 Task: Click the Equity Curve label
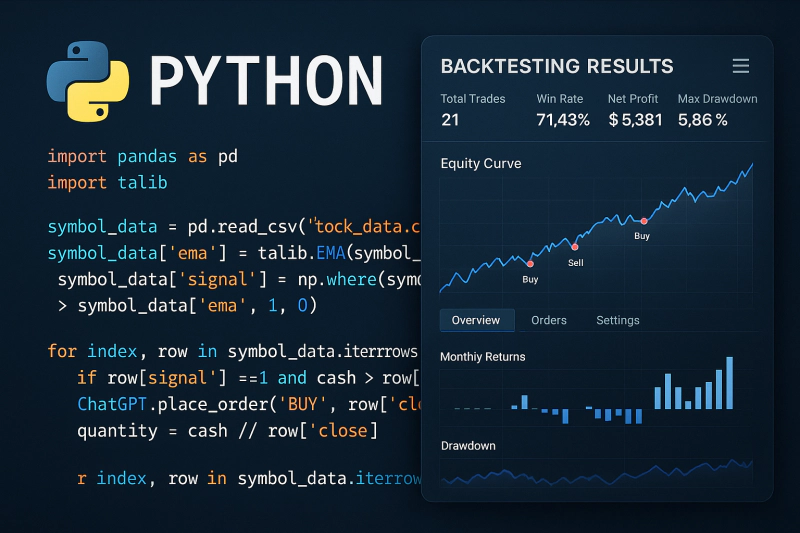coord(481,164)
